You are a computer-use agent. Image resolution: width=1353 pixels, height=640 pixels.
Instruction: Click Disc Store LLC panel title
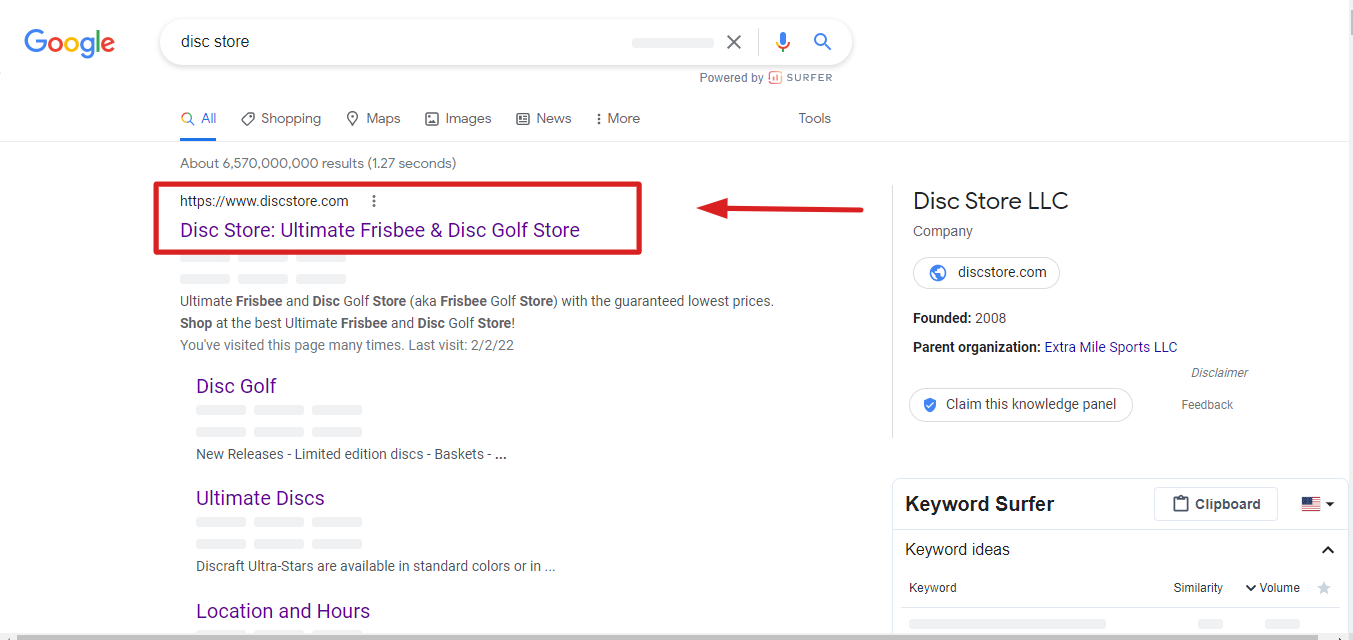tap(991, 201)
